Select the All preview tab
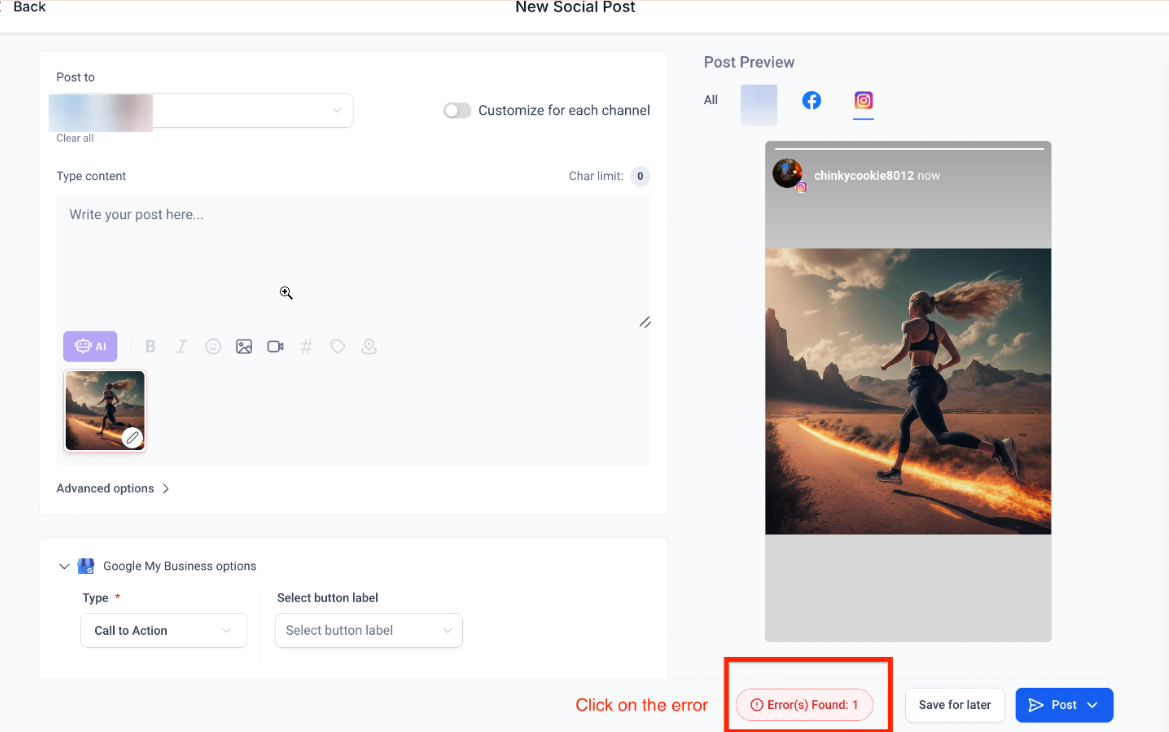The width and height of the screenshot is (1169, 732). [x=711, y=100]
